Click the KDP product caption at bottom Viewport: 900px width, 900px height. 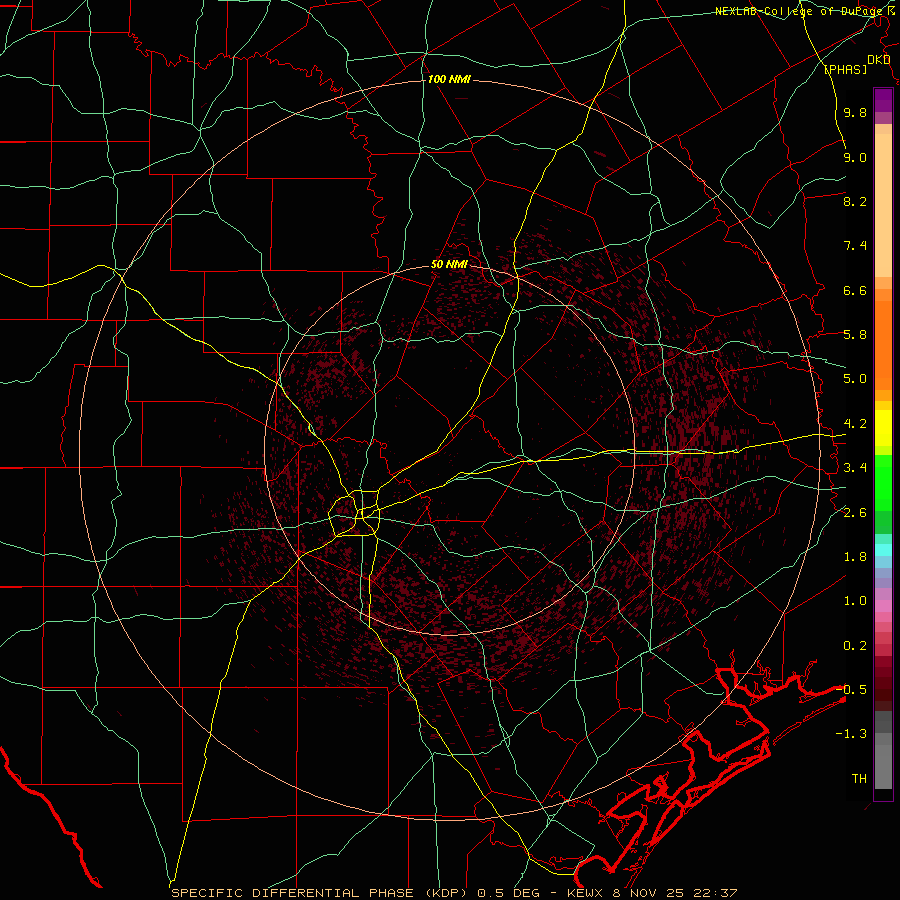(454, 893)
